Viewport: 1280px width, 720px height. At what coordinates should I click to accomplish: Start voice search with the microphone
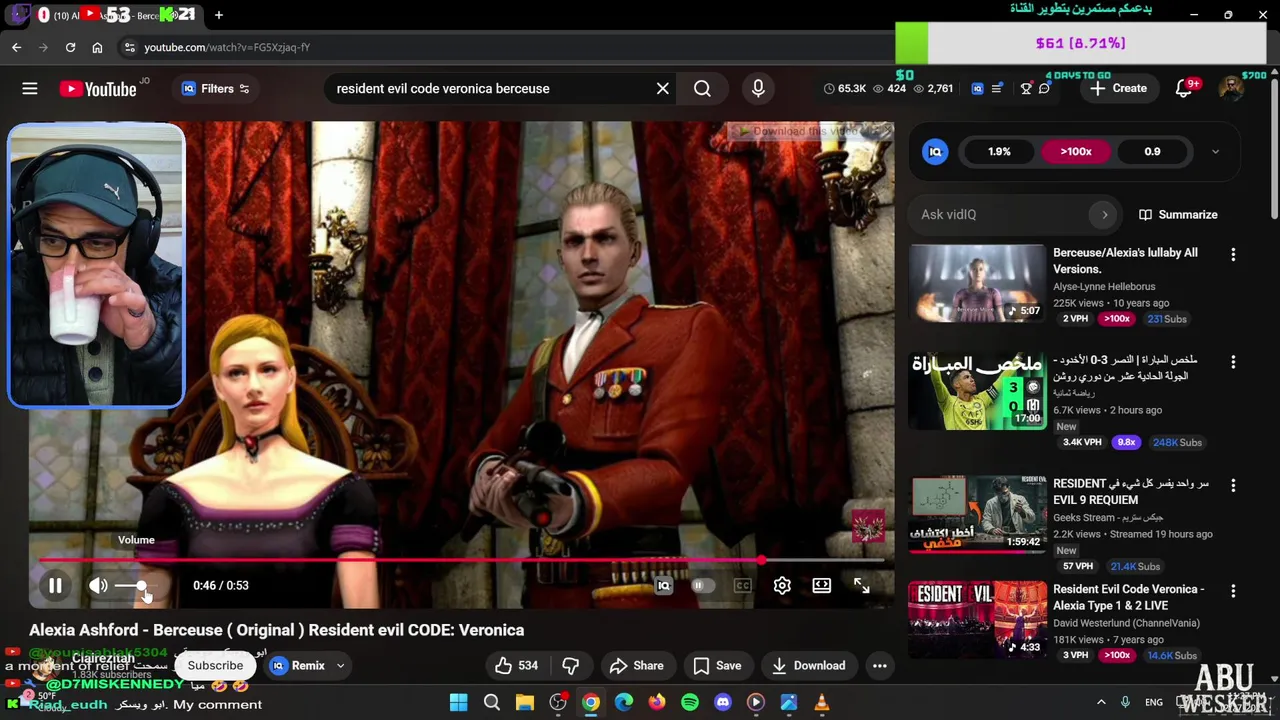point(758,89)
